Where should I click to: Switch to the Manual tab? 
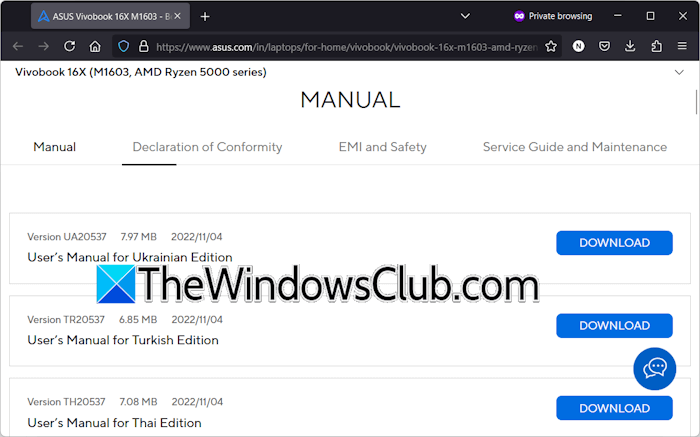pyautogui.click(x=54, y=147)
